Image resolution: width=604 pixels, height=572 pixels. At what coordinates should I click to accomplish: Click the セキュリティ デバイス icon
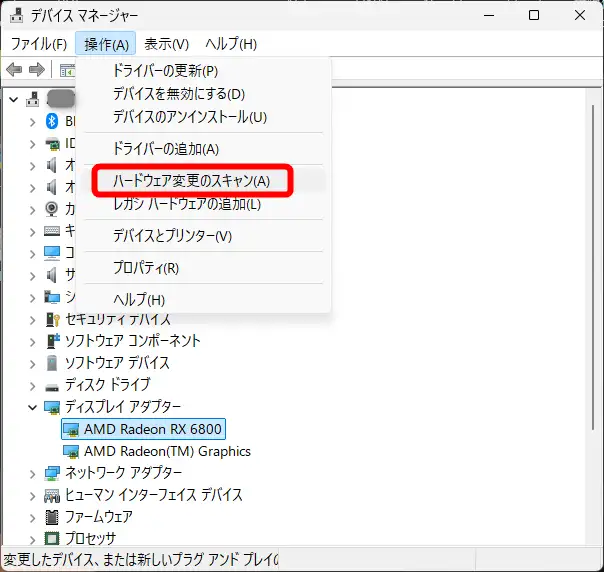(53, 319)
